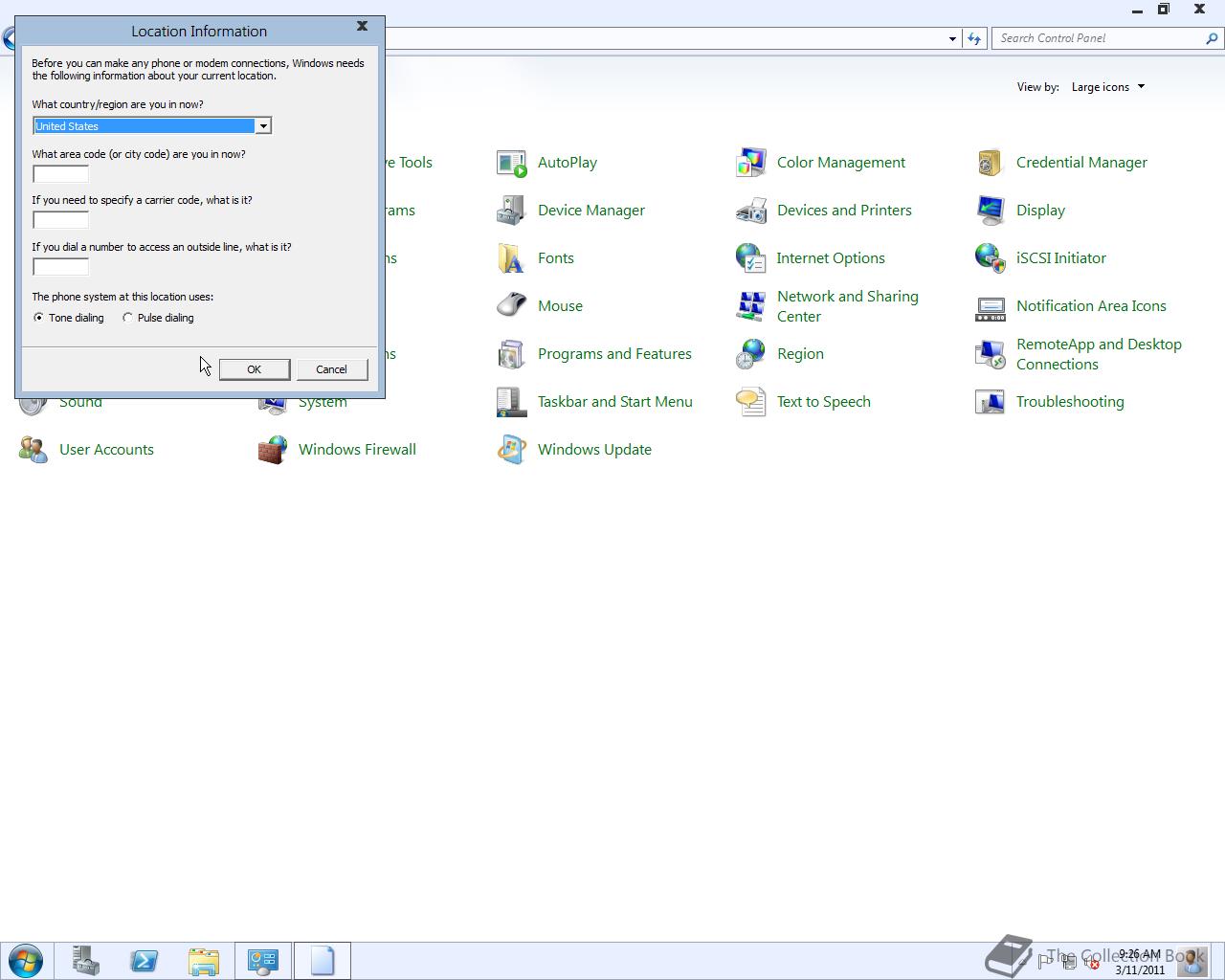Screen dimensions: 1225x980
Task: Open RemoteApp and Desktop Connections icon
Action: click(991, 354)
